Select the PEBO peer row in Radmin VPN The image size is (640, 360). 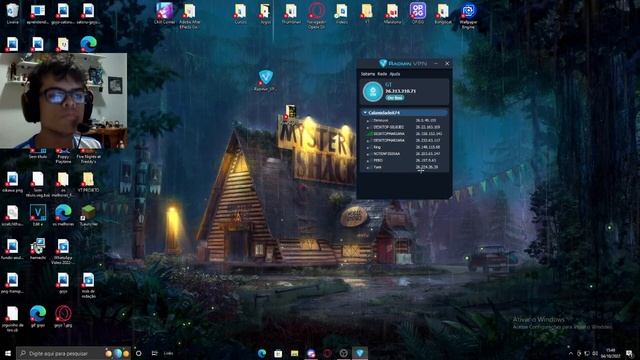(x=404, y=160)
